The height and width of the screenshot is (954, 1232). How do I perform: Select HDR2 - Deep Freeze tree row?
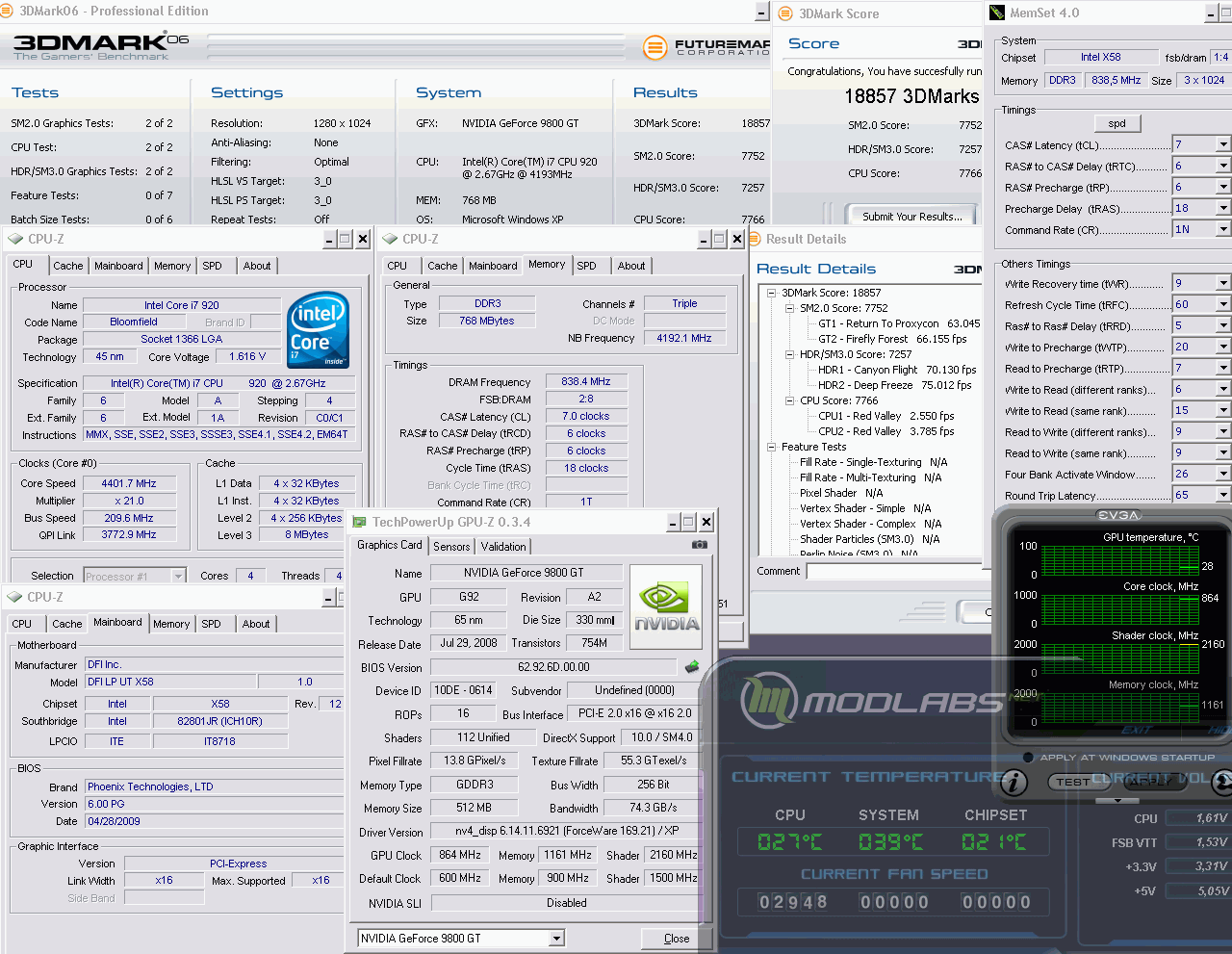(x=894, y=385)
